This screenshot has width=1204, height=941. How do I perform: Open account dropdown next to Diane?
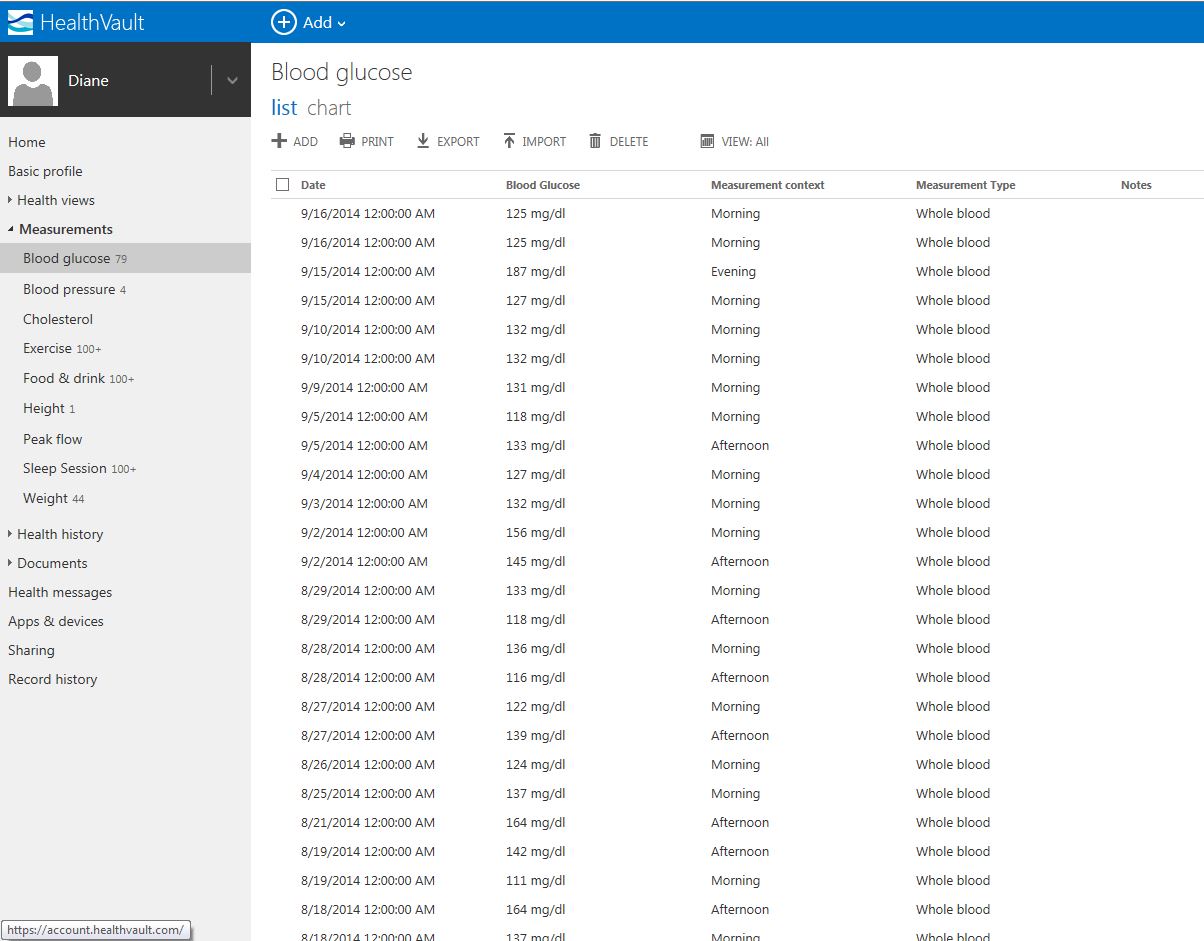coord(232,81)
